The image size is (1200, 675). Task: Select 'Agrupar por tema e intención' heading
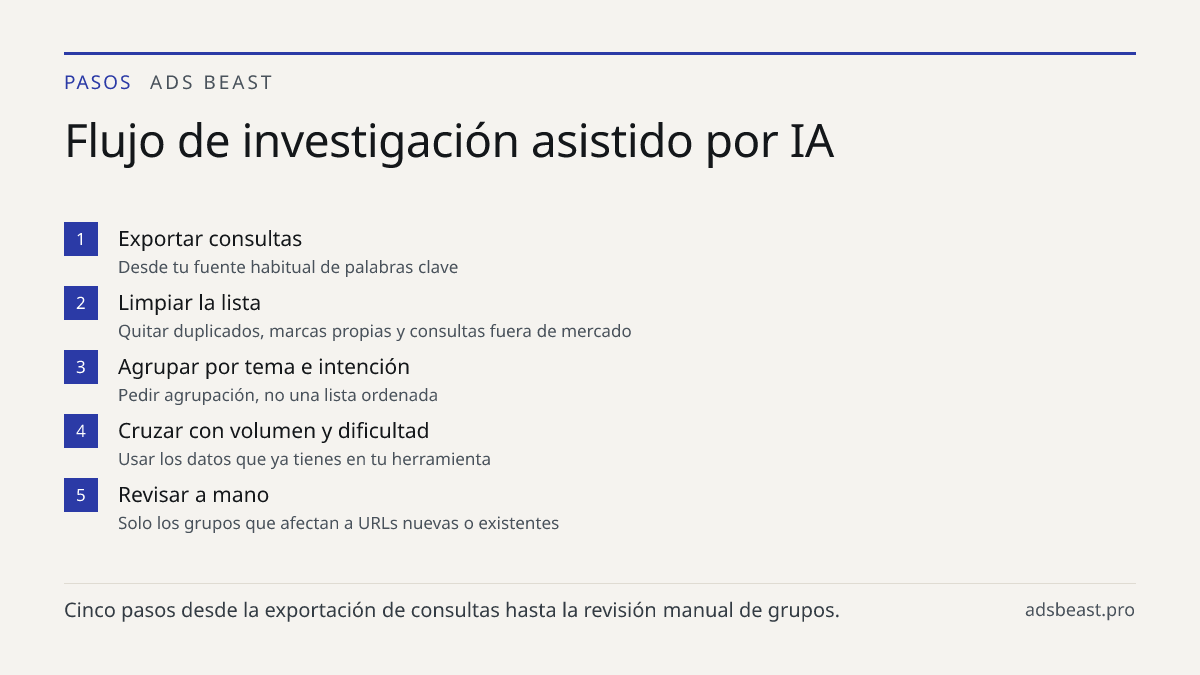(264, 367)
